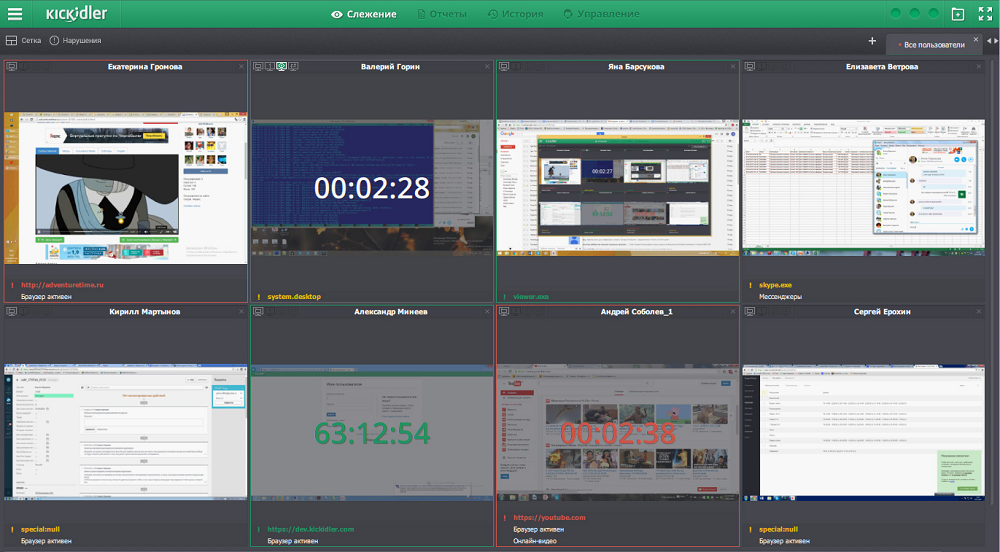This screenshot has height=552, width=1000.
Task: Open the hamburger main menu
Action: 15,14
